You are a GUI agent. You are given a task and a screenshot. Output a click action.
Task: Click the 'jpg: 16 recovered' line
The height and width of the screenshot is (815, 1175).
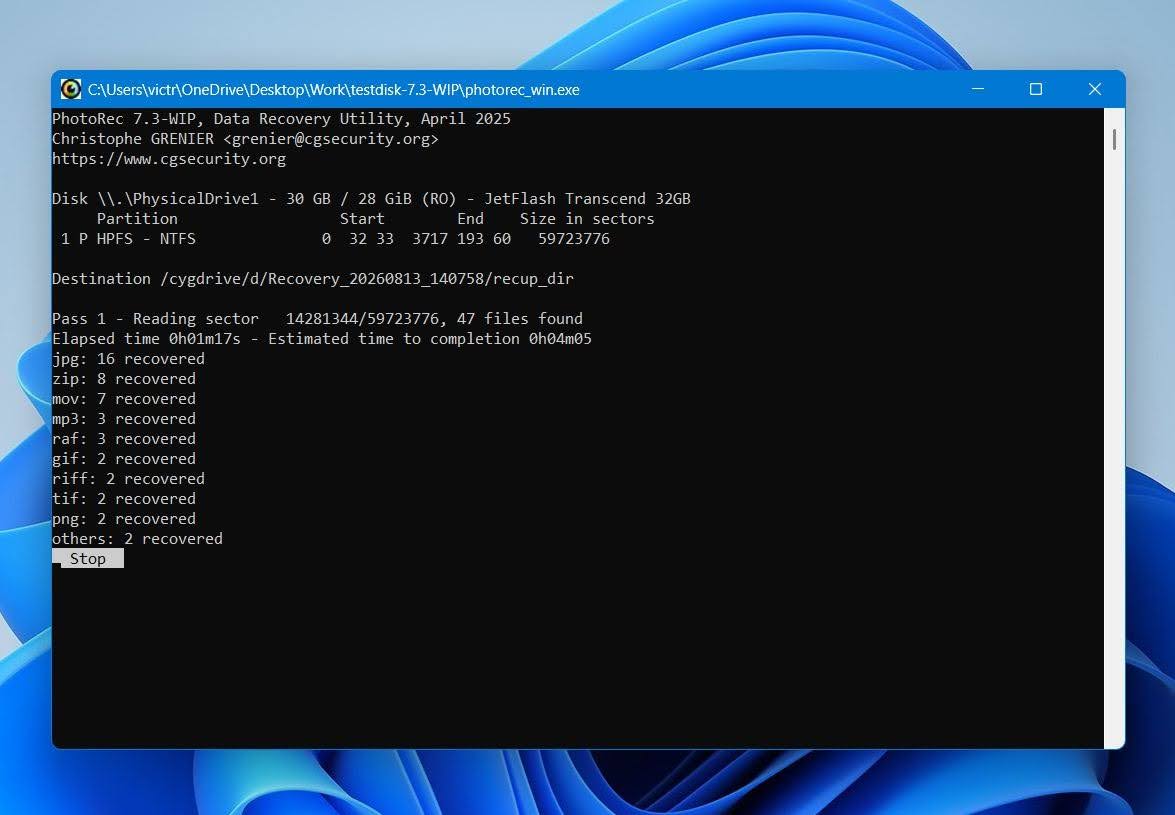[128, 359]
